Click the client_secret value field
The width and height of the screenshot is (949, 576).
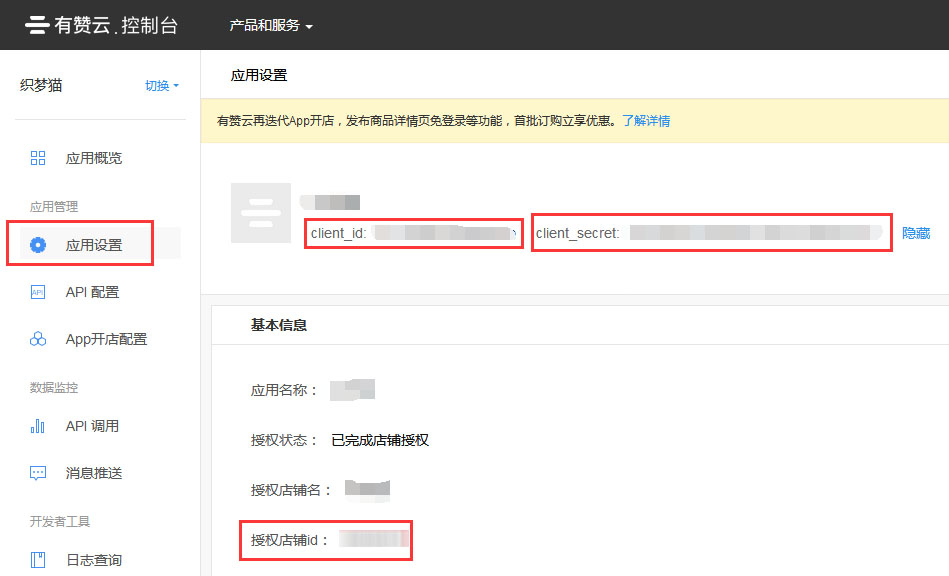point(750,234)
